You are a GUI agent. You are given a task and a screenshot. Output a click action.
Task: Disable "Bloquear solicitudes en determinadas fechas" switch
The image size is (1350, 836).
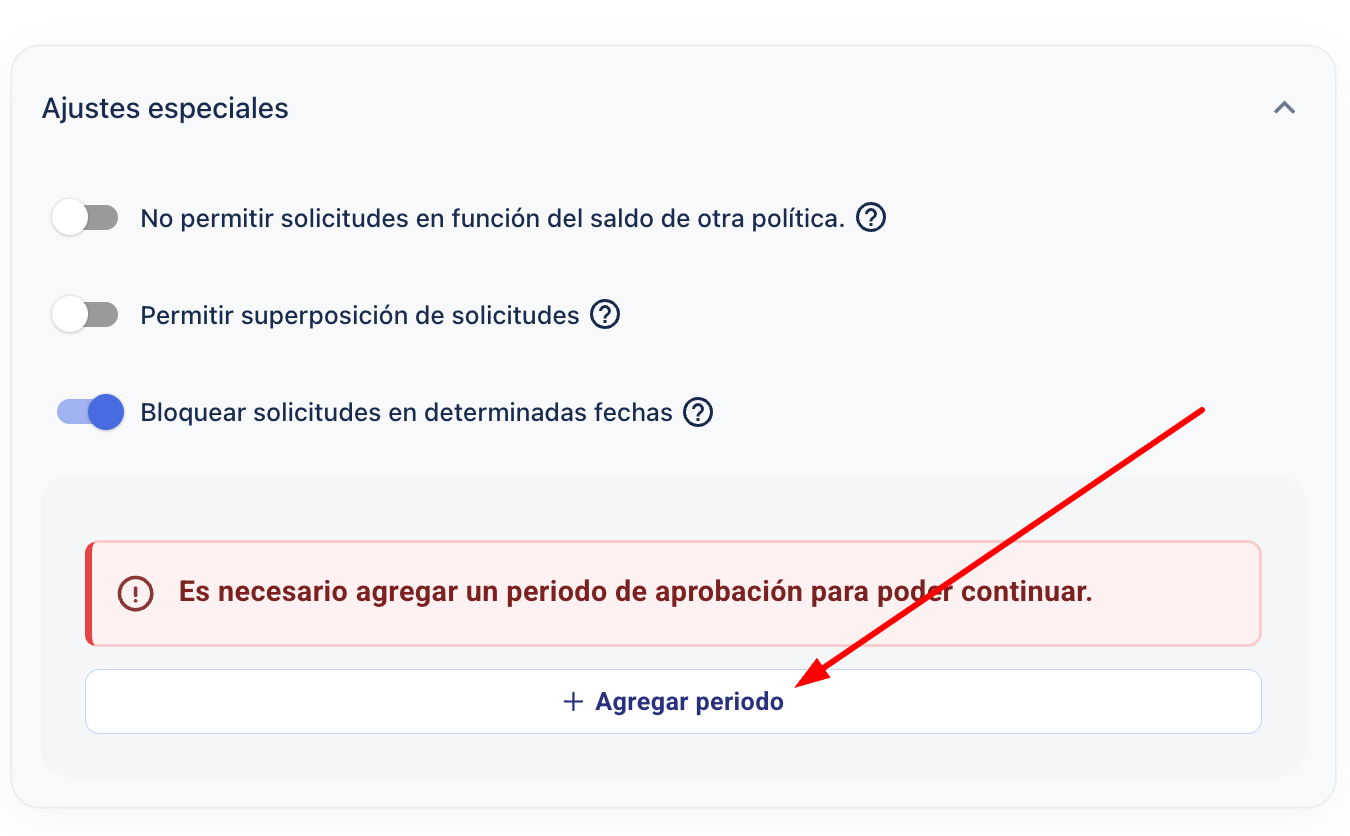[x=90, y=412]
